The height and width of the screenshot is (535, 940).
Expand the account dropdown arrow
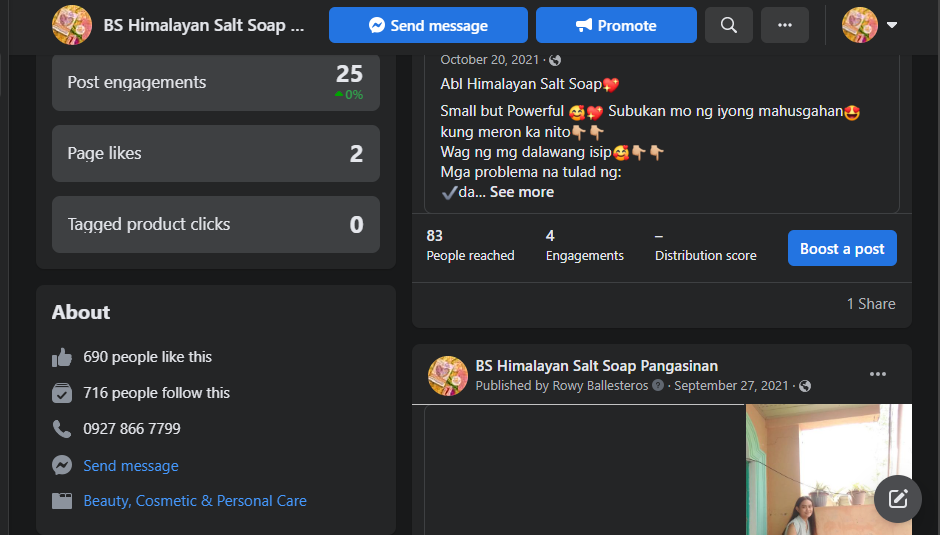[892, 25]
